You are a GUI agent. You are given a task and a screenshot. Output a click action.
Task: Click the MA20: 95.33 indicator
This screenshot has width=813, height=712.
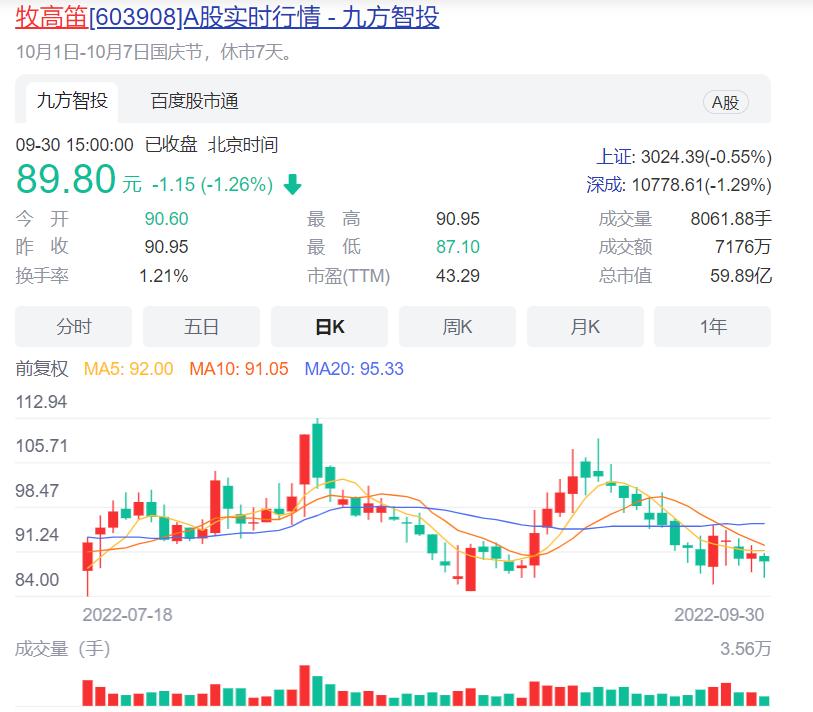354,369
